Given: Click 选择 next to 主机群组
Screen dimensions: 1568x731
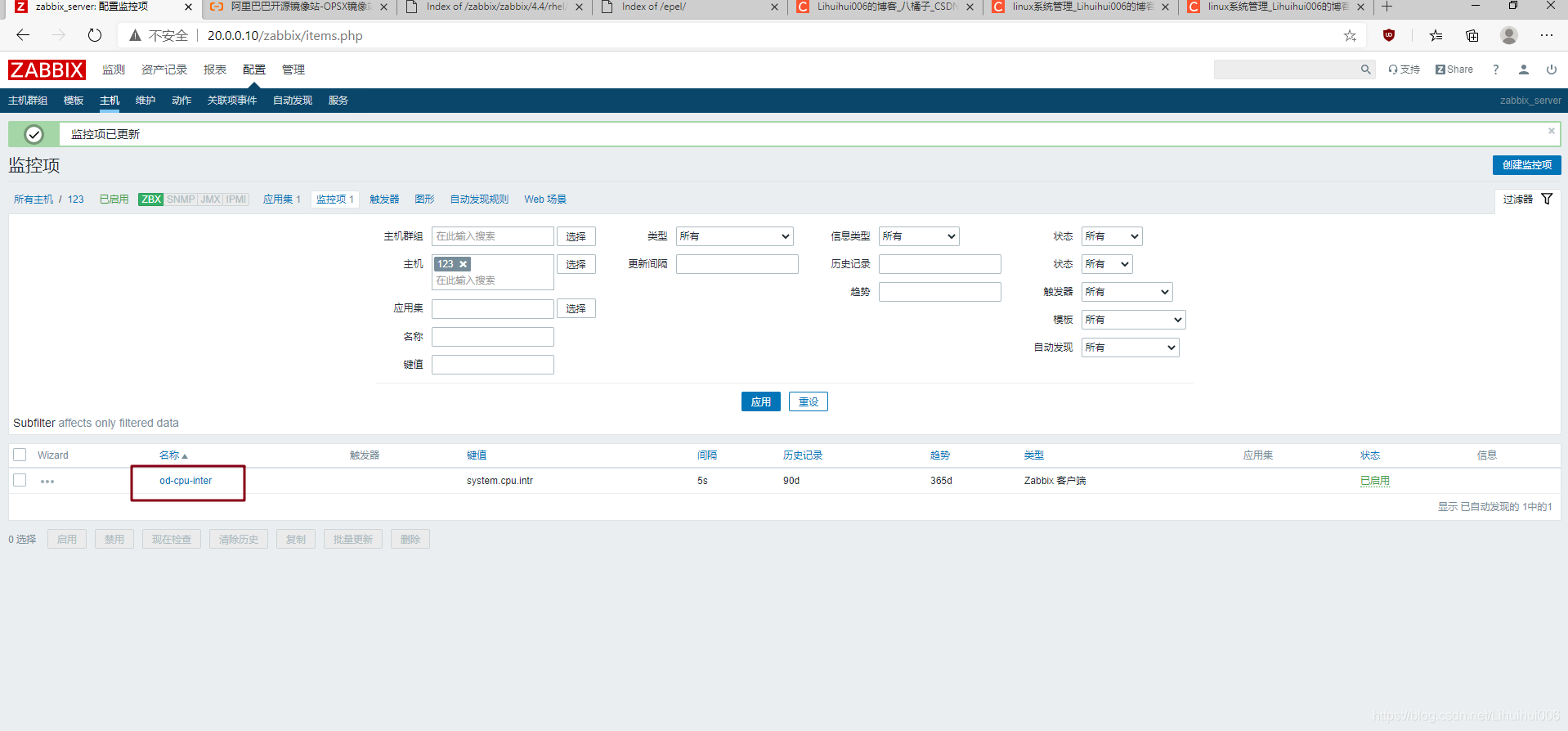Looking at the screenshot, I should [576, 236].
